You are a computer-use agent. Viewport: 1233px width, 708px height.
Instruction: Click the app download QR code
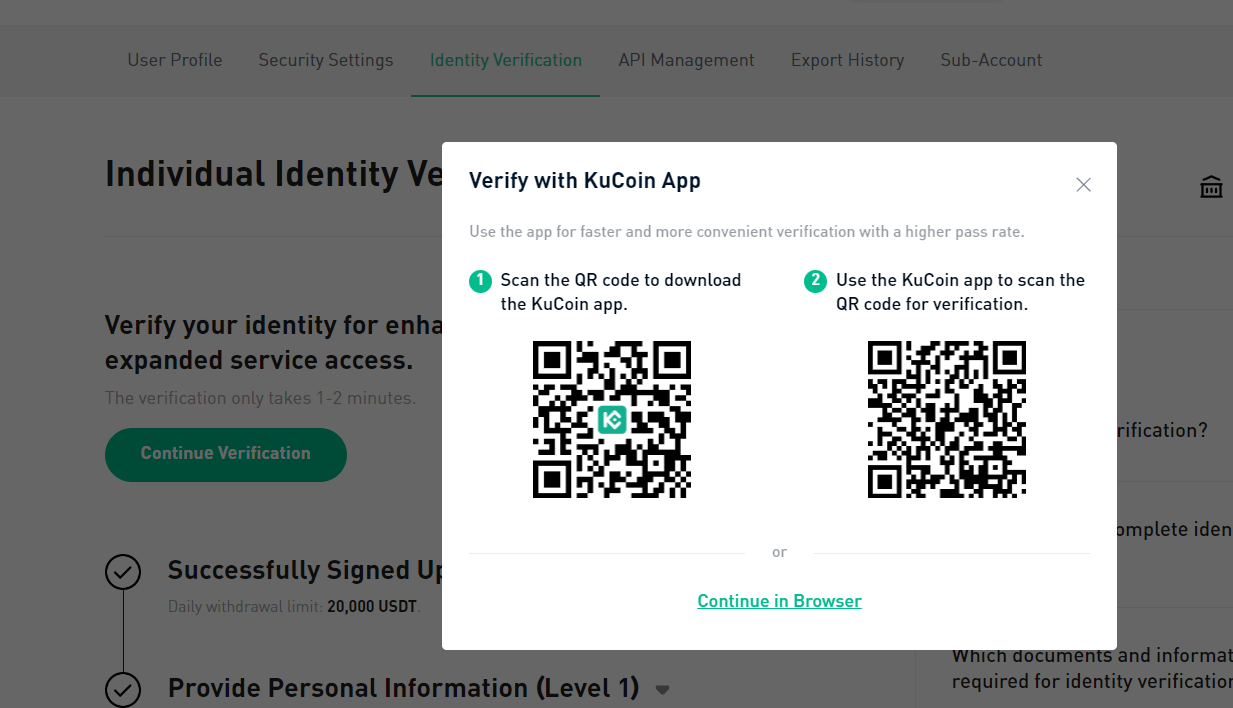[612, 420]
